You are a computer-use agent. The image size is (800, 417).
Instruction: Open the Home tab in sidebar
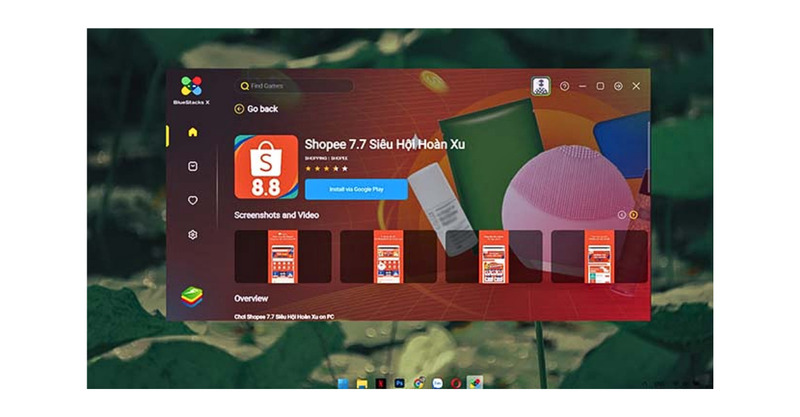192,132
